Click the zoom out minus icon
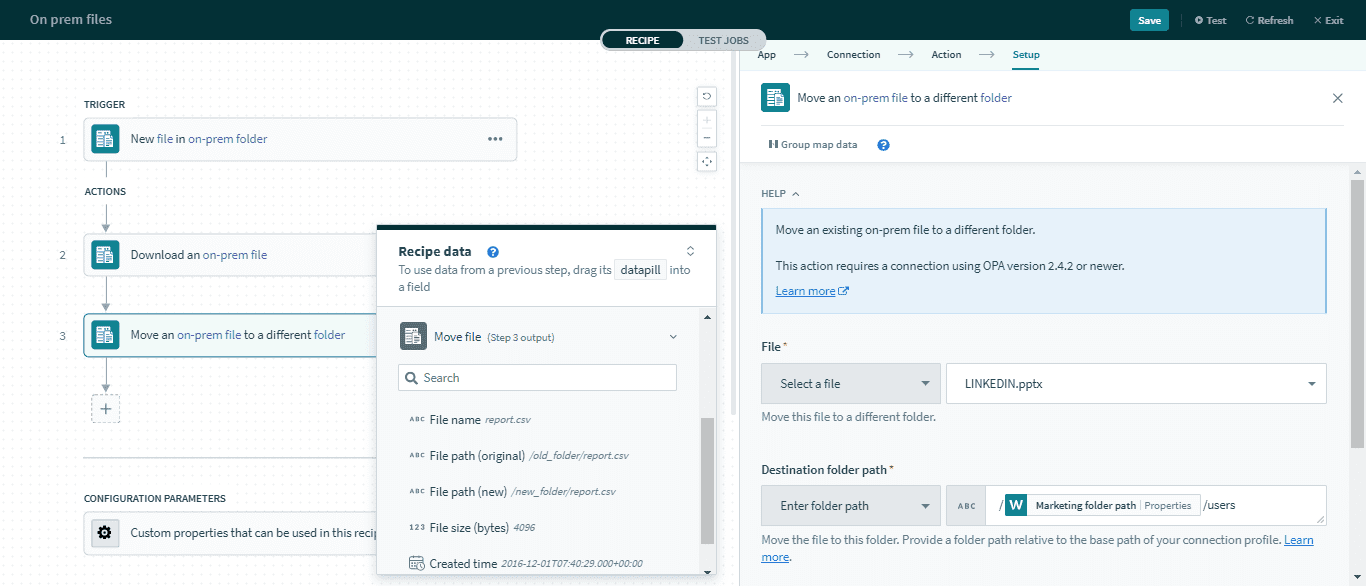 tap(707, 138)
